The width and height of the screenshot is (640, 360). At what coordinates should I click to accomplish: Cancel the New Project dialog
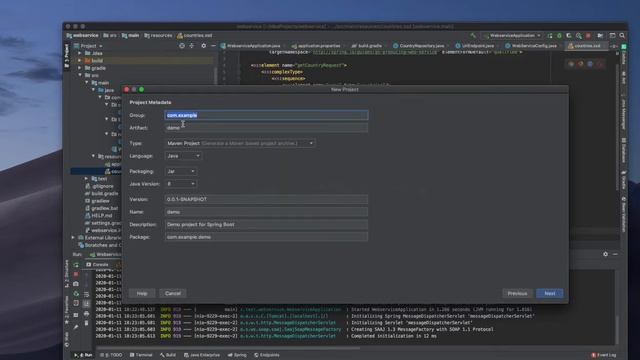coord(173,293)
